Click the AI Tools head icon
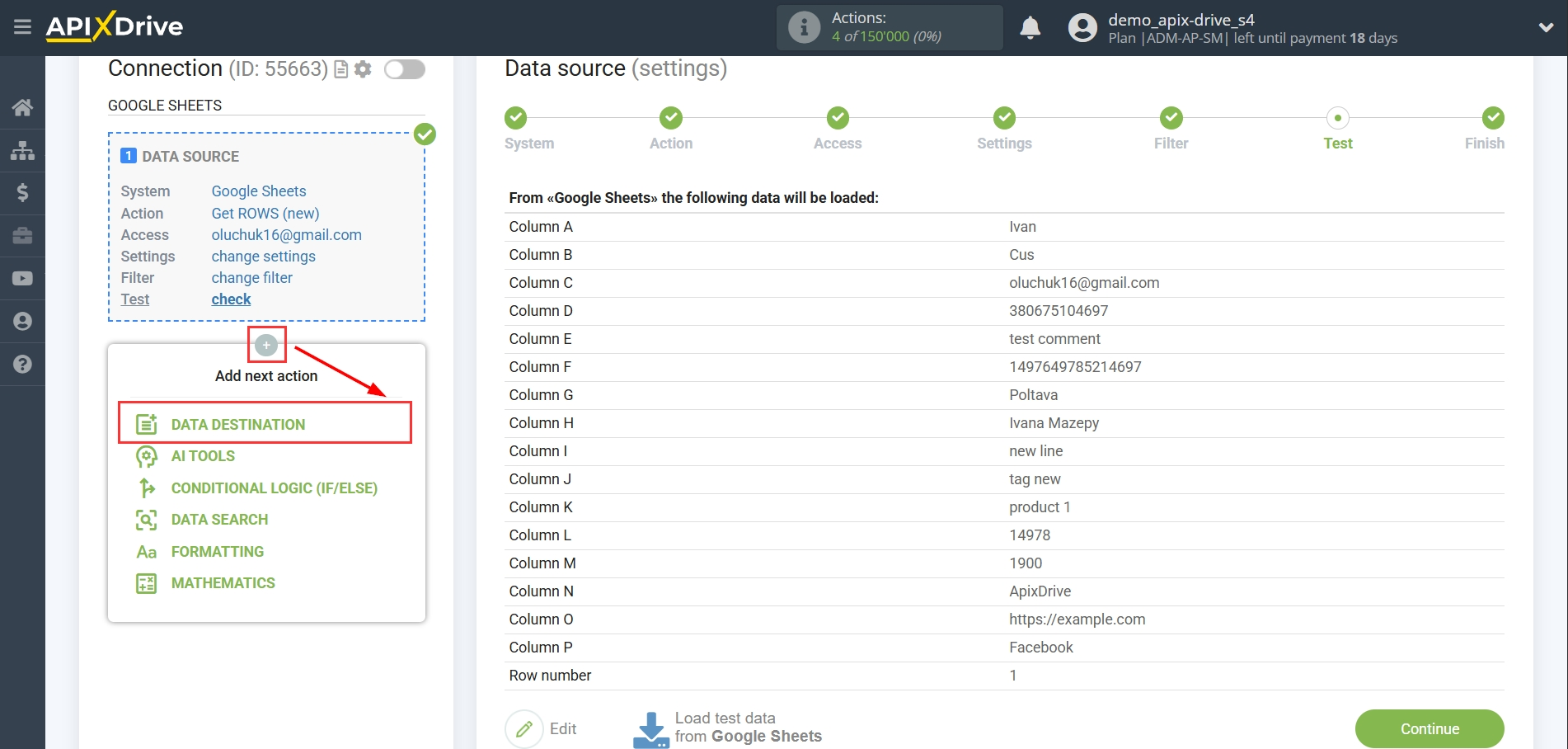 146,456
